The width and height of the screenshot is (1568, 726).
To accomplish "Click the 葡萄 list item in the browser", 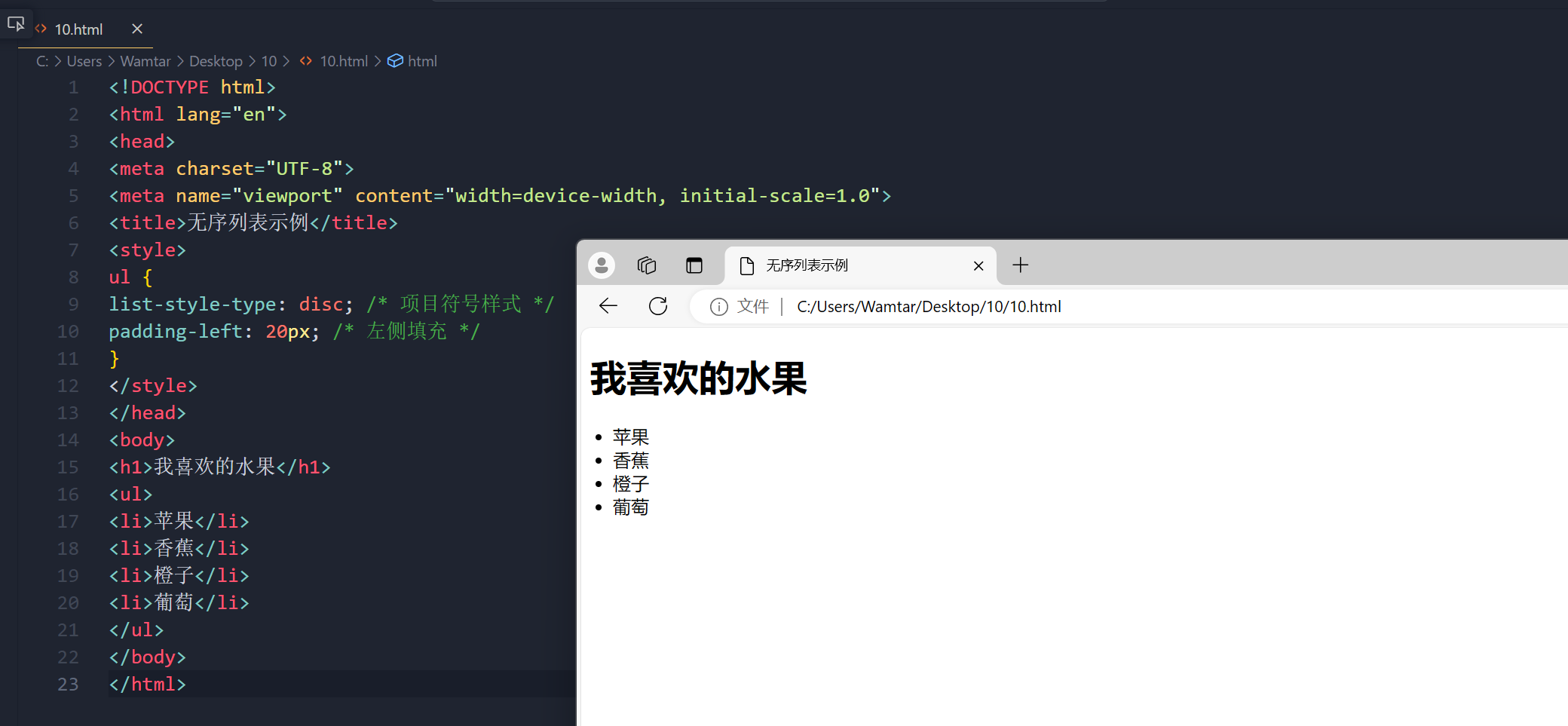I will click(631, 507).
